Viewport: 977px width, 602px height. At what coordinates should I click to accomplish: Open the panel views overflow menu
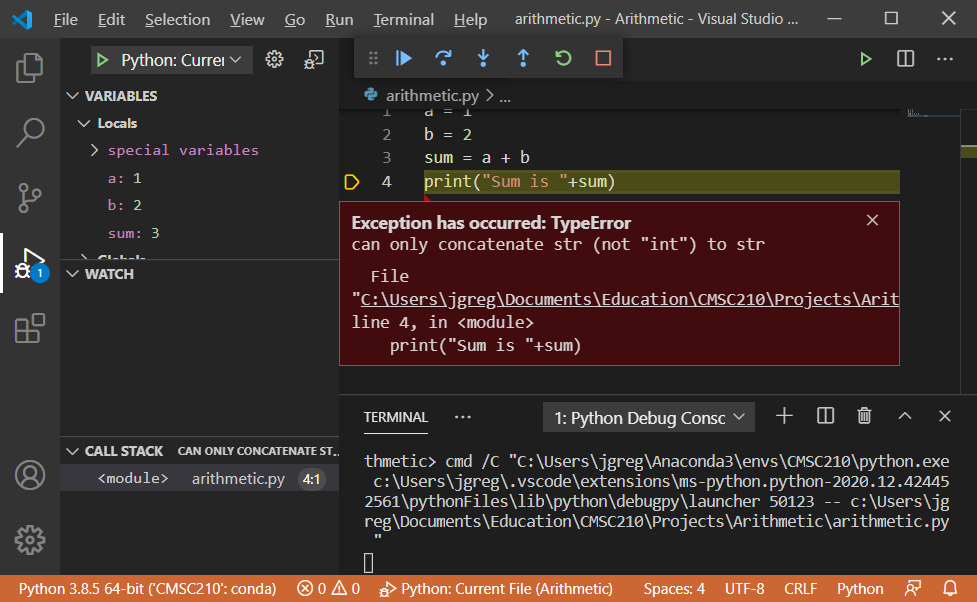462,417
